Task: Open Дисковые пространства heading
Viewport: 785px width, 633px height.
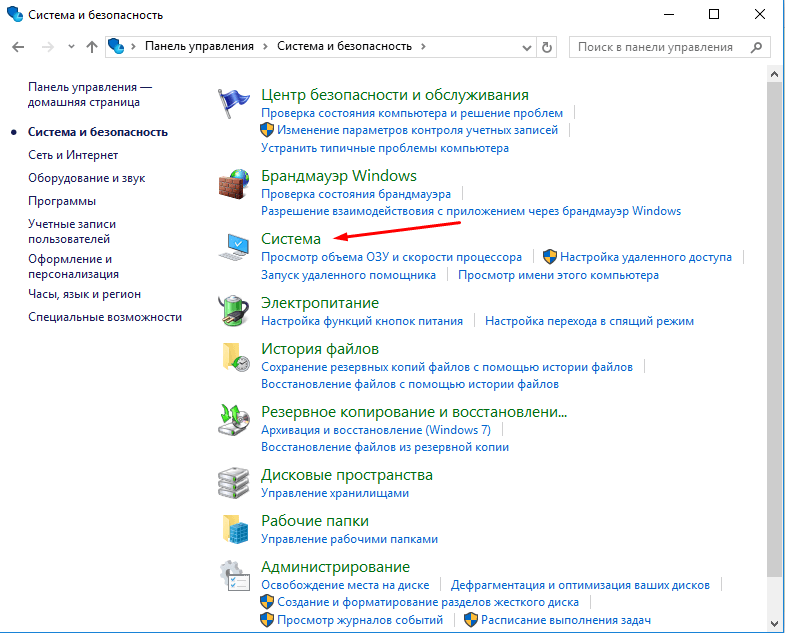Action: (347, 475)
